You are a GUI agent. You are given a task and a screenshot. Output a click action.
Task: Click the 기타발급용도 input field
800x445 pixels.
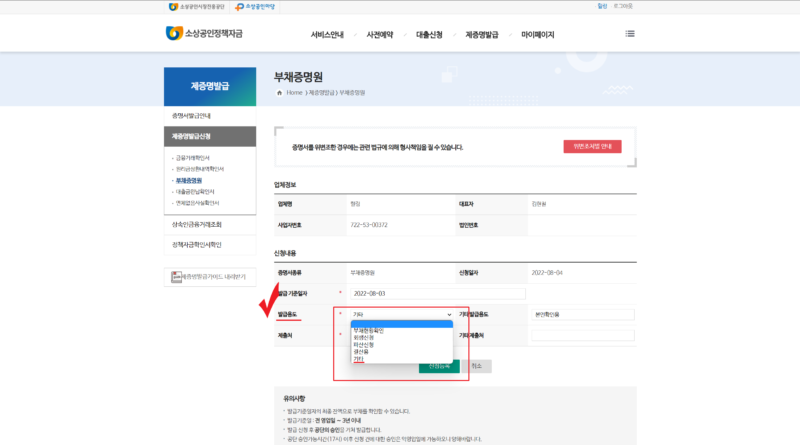583,314
